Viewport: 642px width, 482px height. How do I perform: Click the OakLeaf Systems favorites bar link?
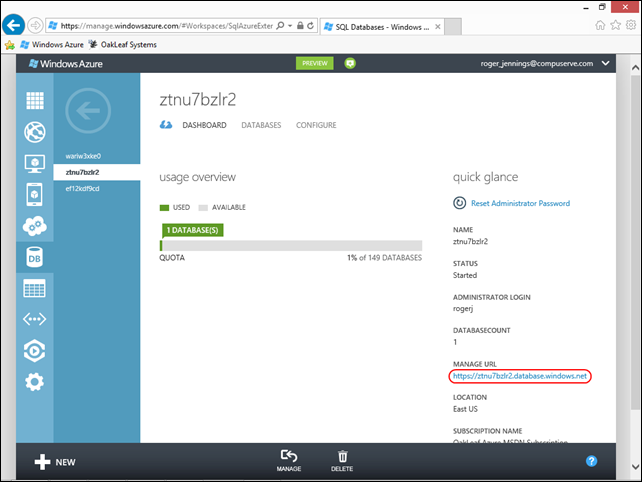point(123,45)
